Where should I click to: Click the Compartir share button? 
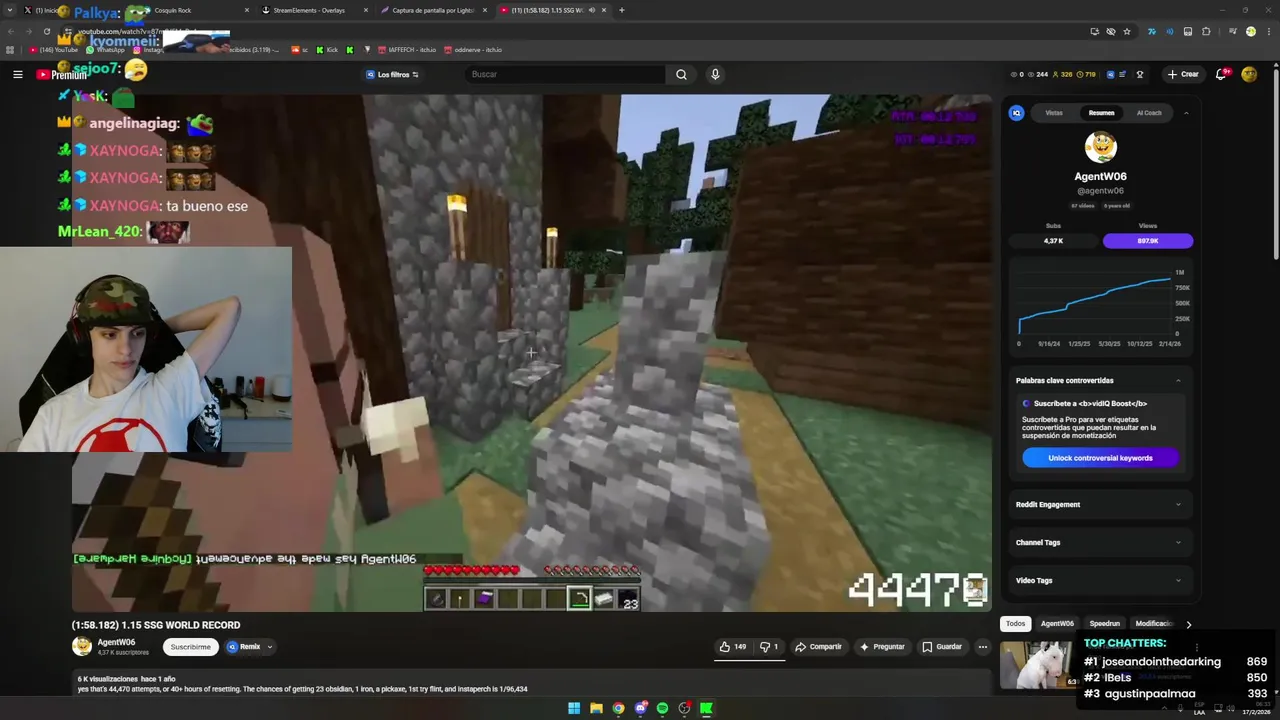tap(818, 647)
